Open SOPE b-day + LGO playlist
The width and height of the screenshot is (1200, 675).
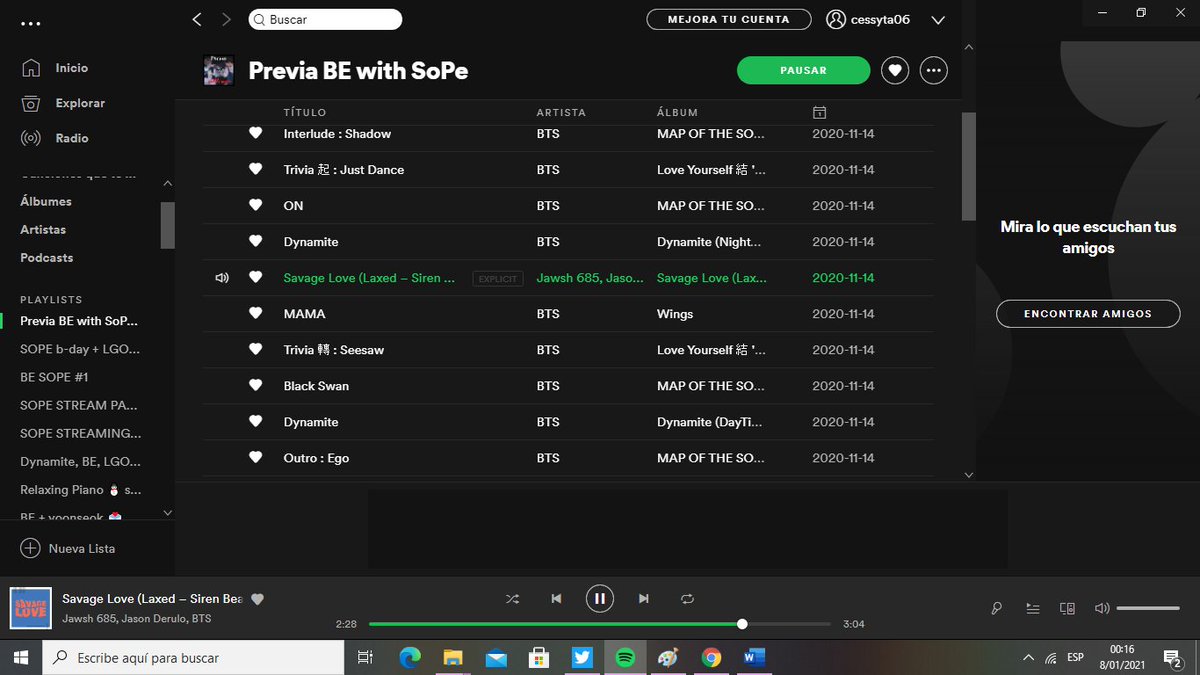pos(80,349)
